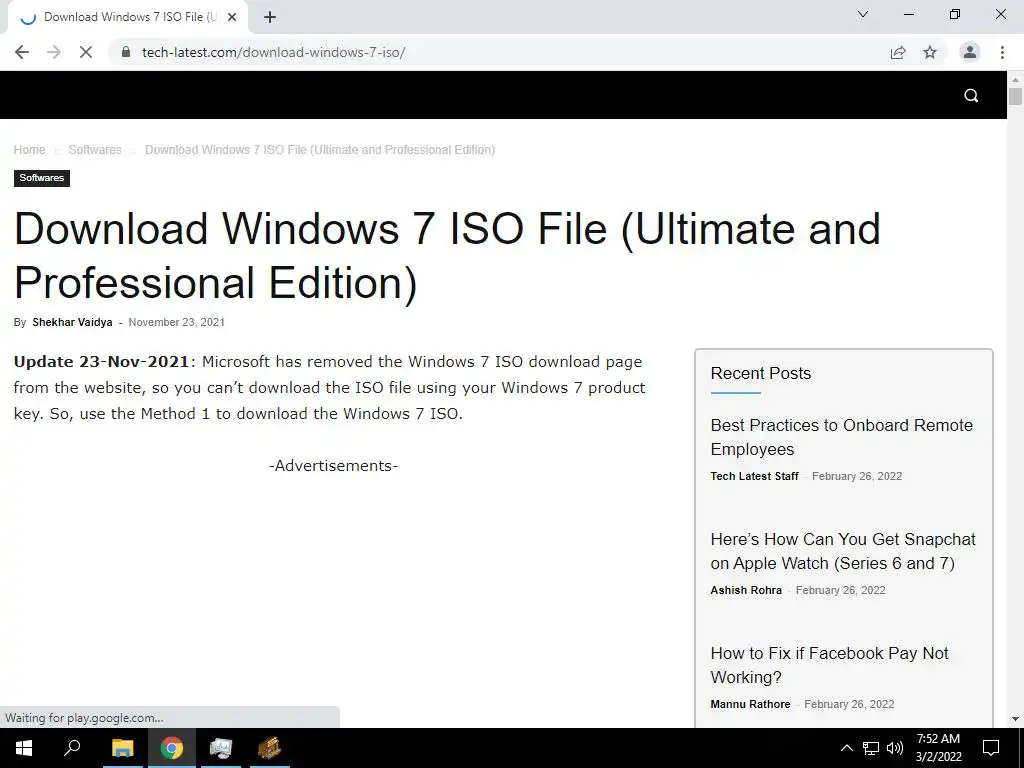The width and height of the screenshot is (1024, 768).
Task: Open volume control tray icon
Action: [895, 748]
